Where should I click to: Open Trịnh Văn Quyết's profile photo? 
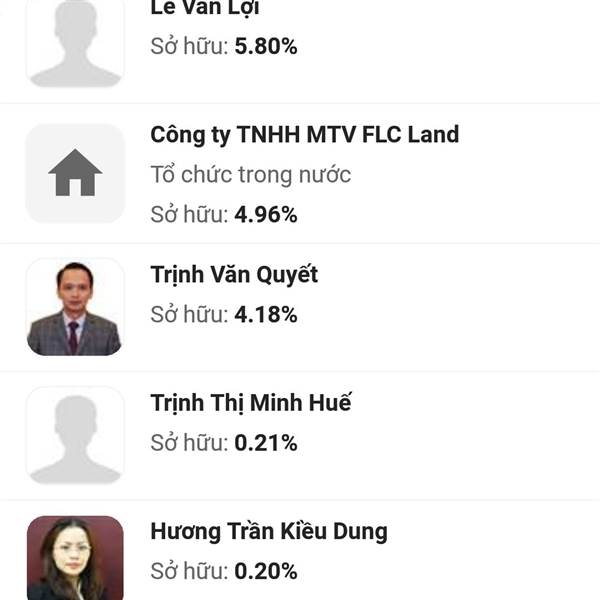pyautogui.click(x=75, y=307)
